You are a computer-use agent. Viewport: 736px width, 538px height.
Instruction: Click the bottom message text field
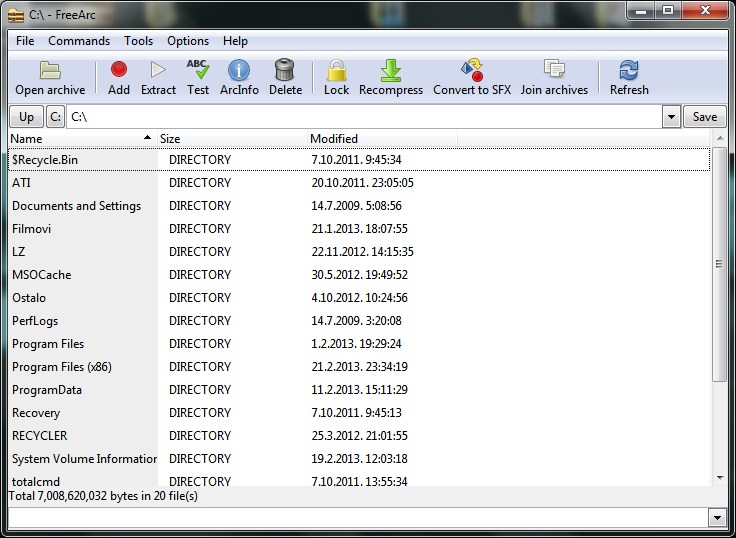tap(358, 518)
